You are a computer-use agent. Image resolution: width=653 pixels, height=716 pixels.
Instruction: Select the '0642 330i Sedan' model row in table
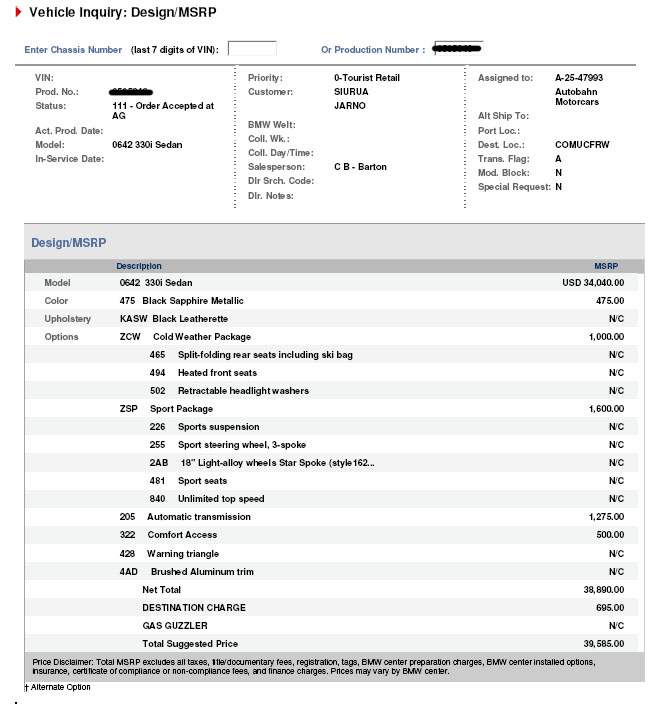pos(332,283)
